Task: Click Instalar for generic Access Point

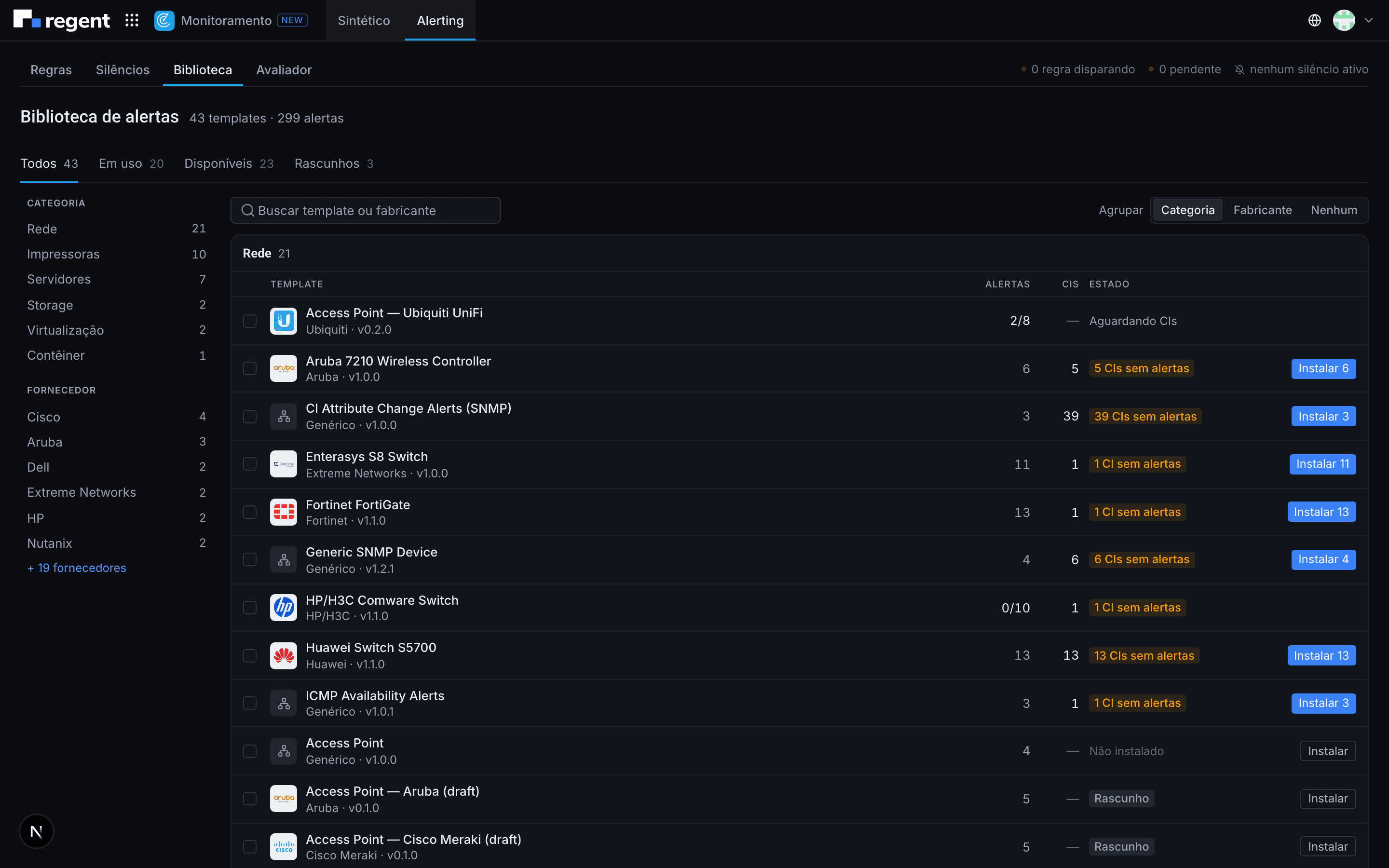Action: [x=1328, y=751]
